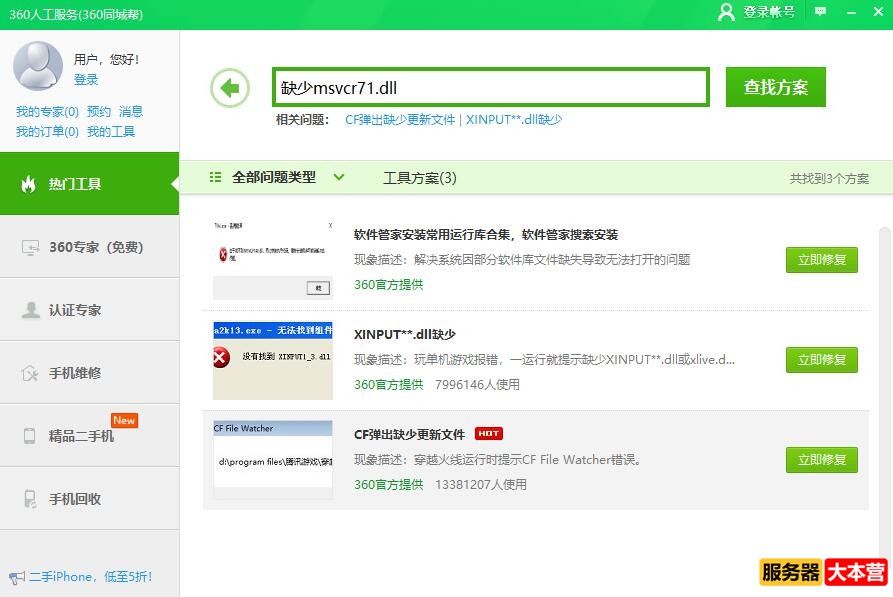The height and width of the screenshot is (597, 893).
Task: Click 立即修复 for XINPUT**.dll缺少
Action: pos(821,360)
